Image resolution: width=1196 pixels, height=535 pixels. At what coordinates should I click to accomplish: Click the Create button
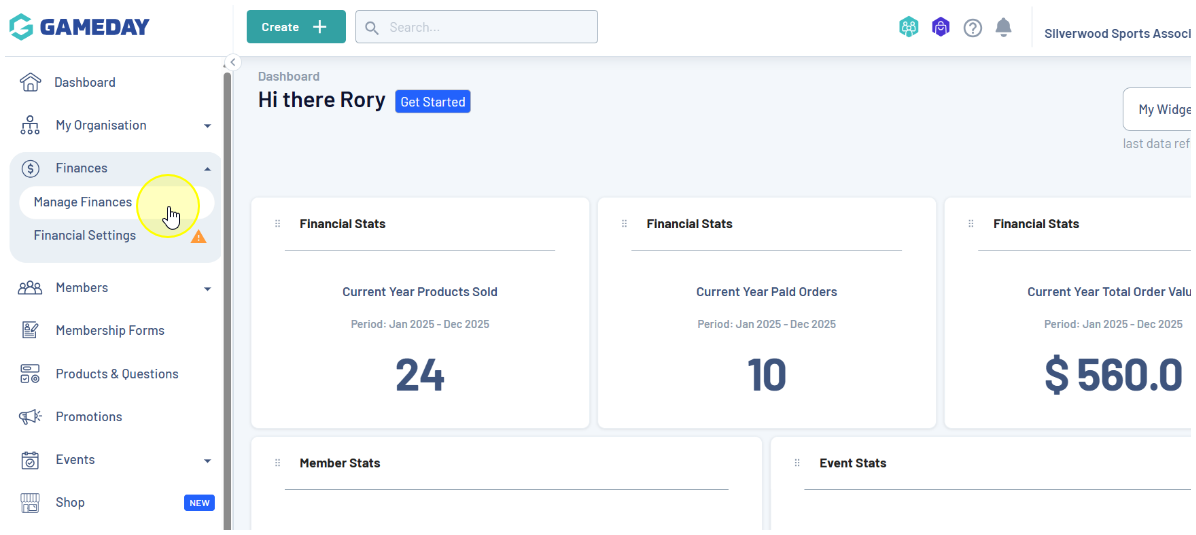tap(296, 27)
